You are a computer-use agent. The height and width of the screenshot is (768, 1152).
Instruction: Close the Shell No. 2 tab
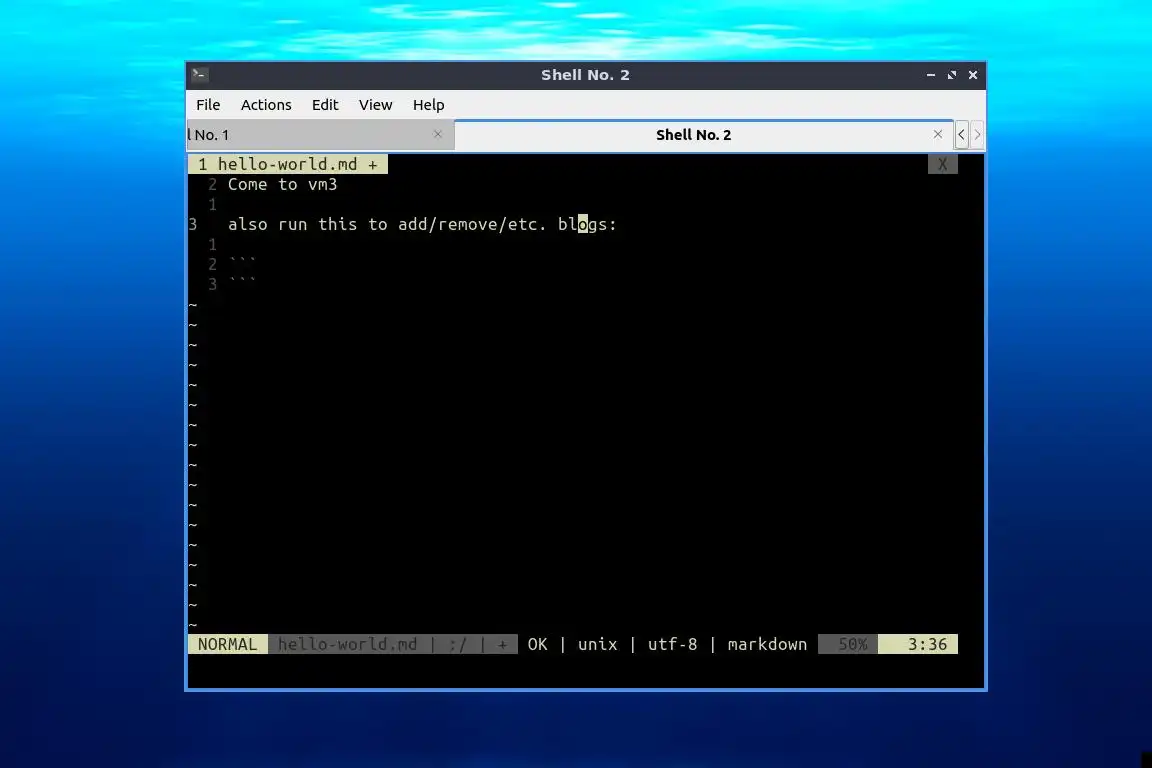click(x=937, y=134)
